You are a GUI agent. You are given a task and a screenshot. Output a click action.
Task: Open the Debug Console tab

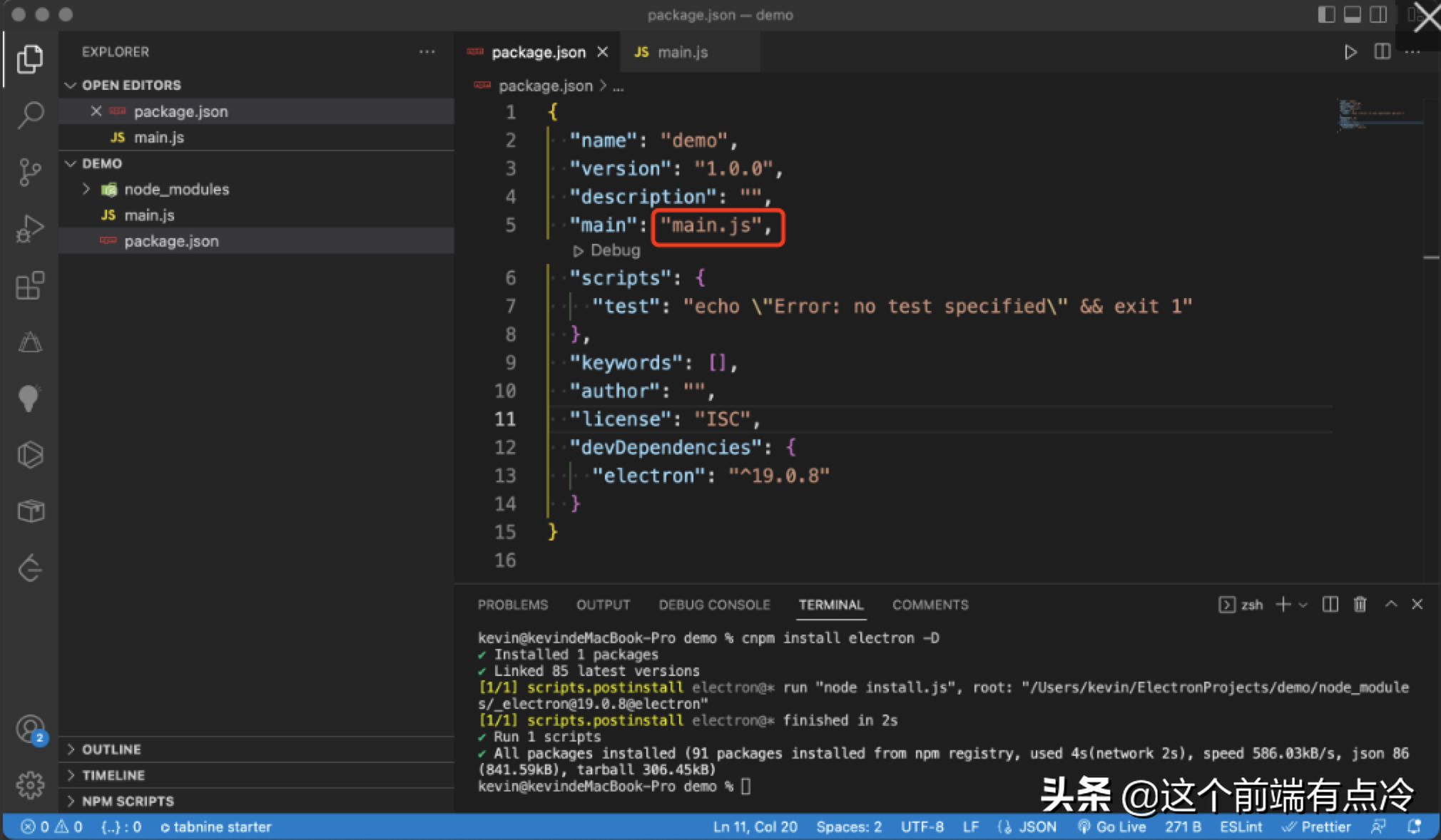click(714, 605)
